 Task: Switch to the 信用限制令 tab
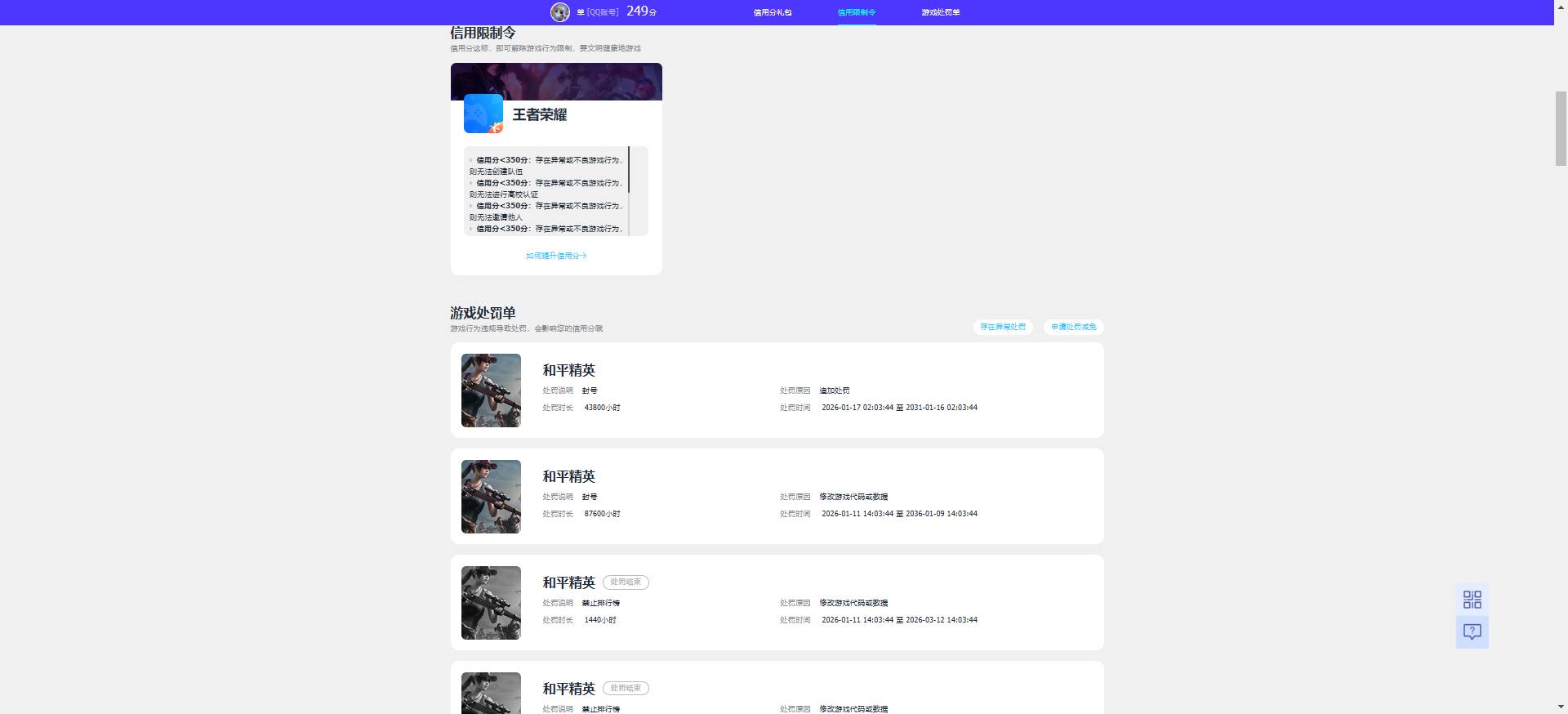click(x=856, y=12)
